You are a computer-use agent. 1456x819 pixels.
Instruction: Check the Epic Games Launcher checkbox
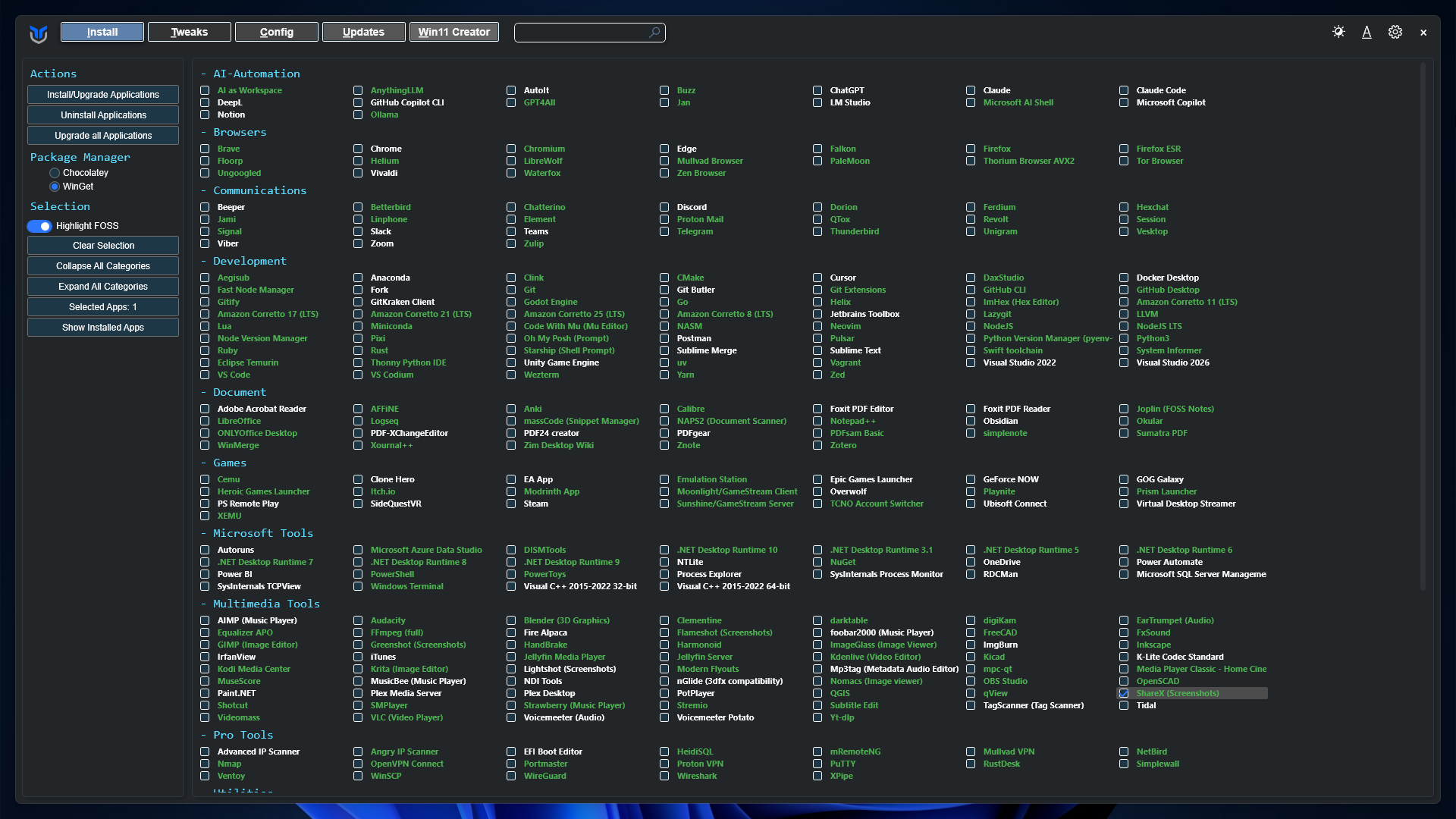pyautogui.click(x=817, y=479)
